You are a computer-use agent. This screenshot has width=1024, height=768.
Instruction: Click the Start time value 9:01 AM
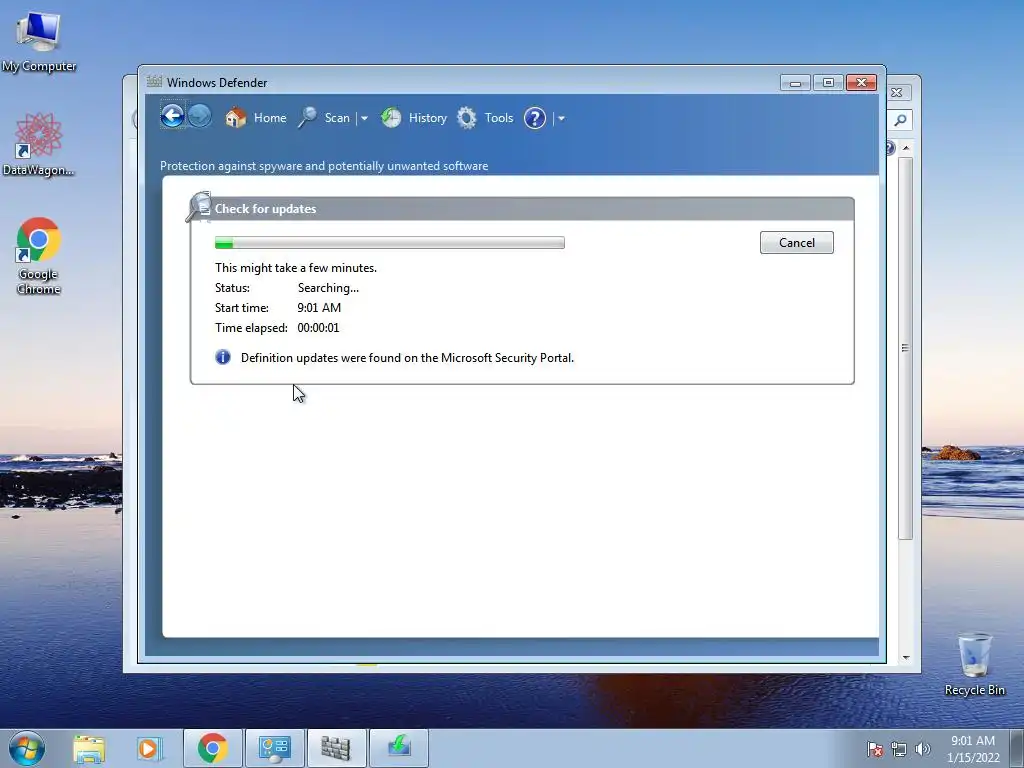tap(319, 308)
